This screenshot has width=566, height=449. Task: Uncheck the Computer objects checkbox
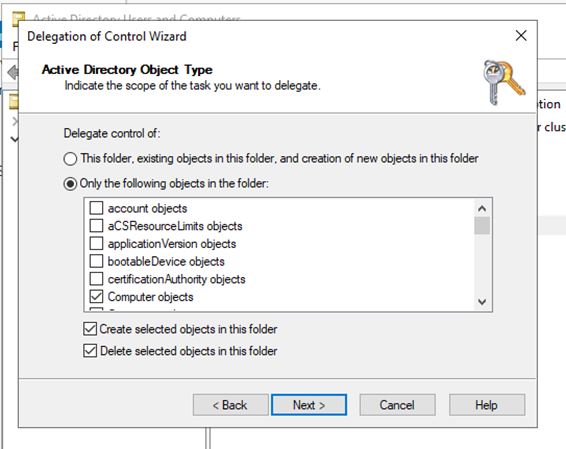[96, 297]
